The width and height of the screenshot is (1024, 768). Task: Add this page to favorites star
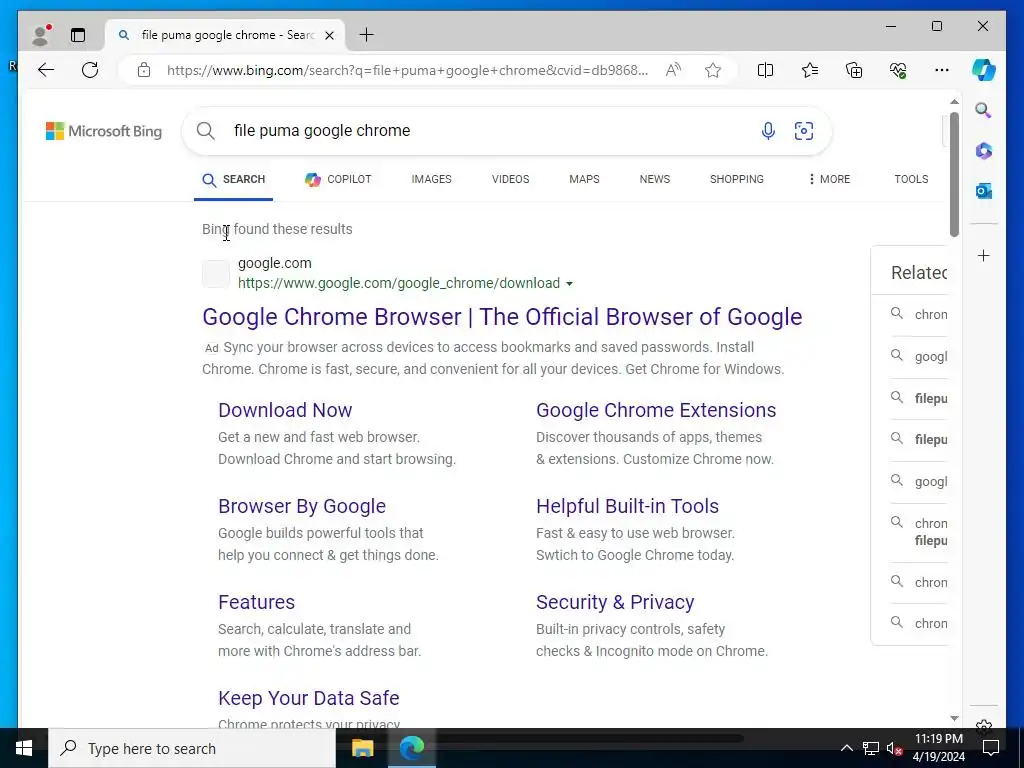pyautogui.click(x=713, y=70)
